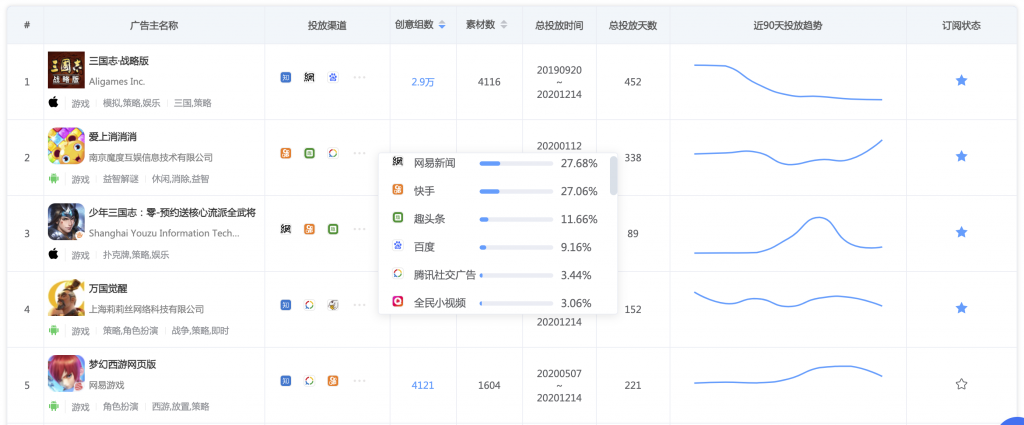Click NetEase News channel icon in 三国志·战略版 row
1024x425 pixels.
[x=310, y=78]
